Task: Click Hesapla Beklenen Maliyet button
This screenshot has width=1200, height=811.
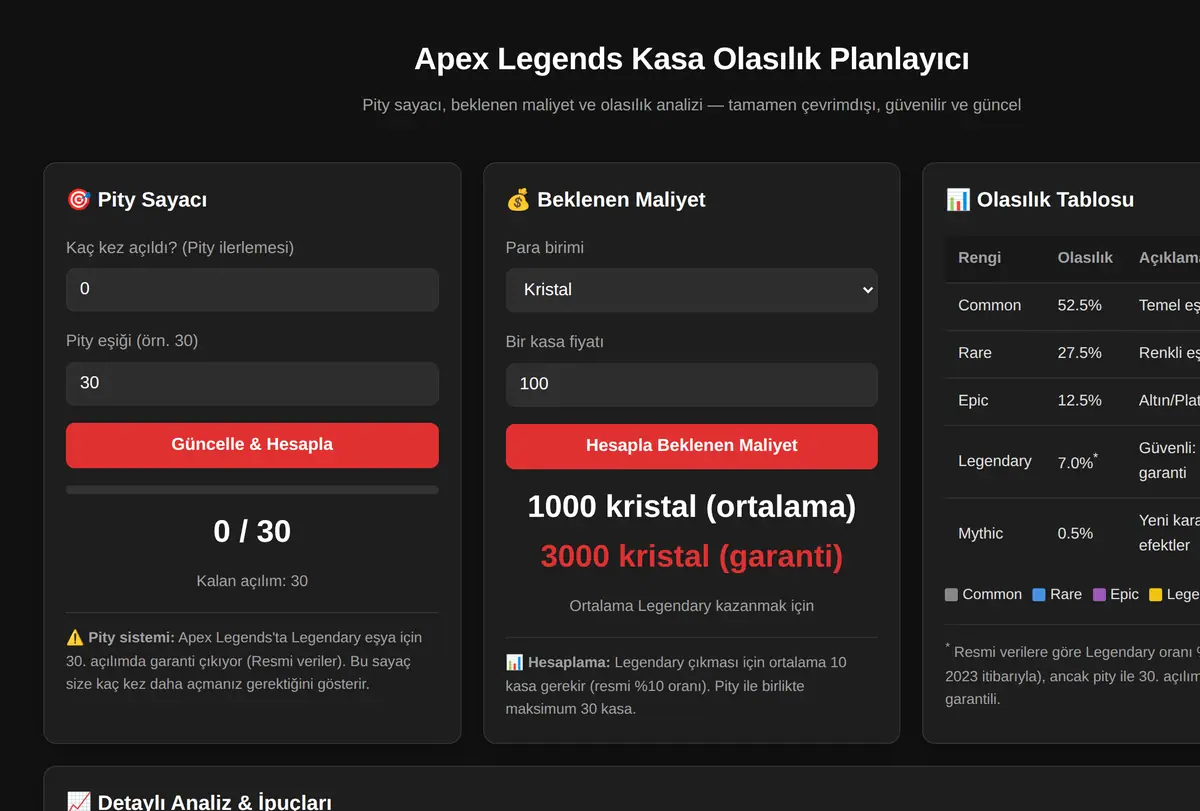Action: [x=691, y=446]
